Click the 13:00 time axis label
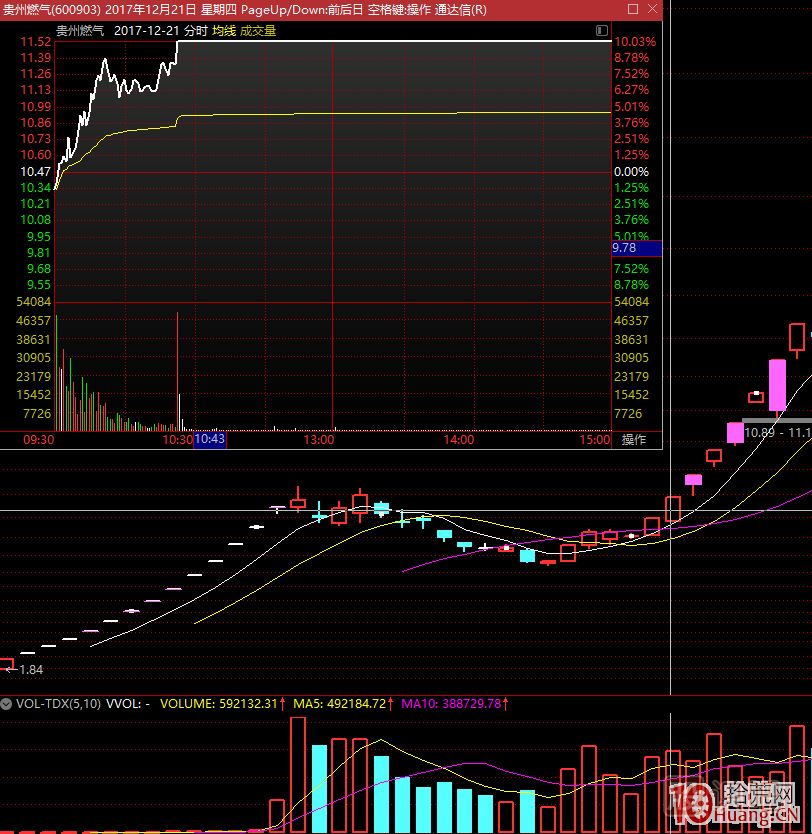The width and height of the screenshot is (812, 834). point(319,440)
